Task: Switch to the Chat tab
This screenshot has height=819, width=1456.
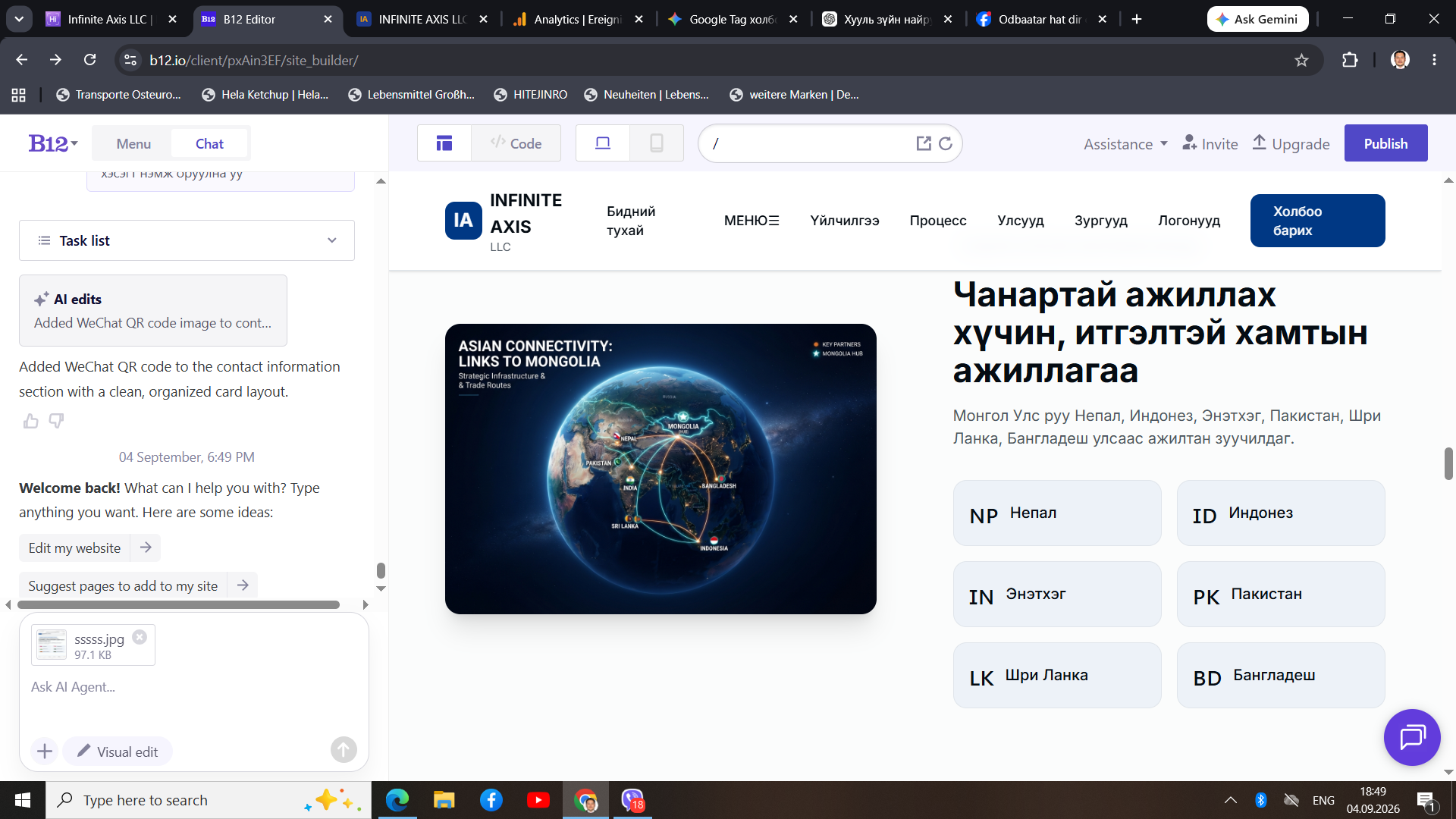Action: (x=209, y=143)
